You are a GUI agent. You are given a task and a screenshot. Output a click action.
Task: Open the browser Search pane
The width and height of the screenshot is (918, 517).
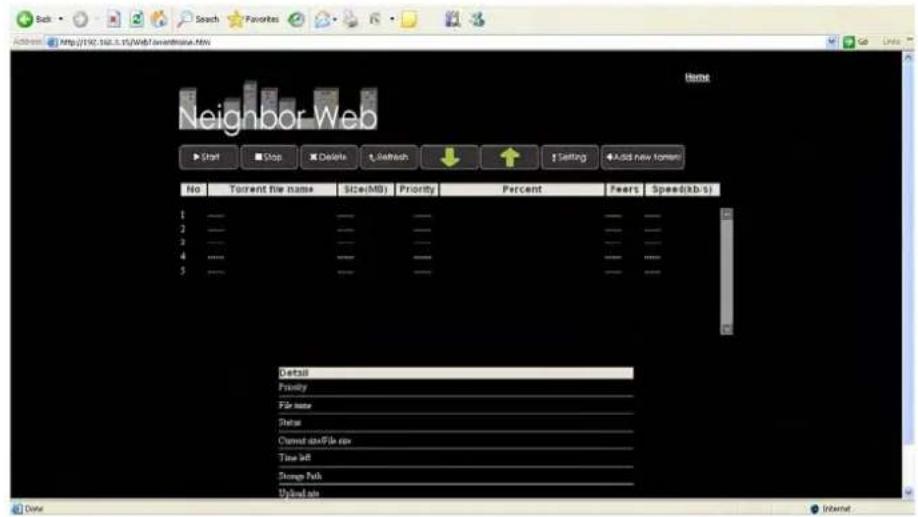[198, 20]
